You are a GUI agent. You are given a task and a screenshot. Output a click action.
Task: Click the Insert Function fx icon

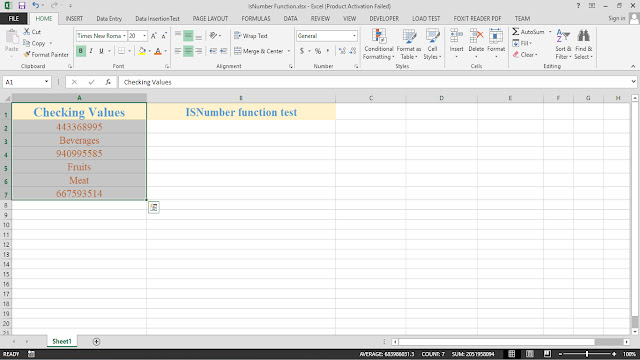pyautogui.click(x=108, y=82)
